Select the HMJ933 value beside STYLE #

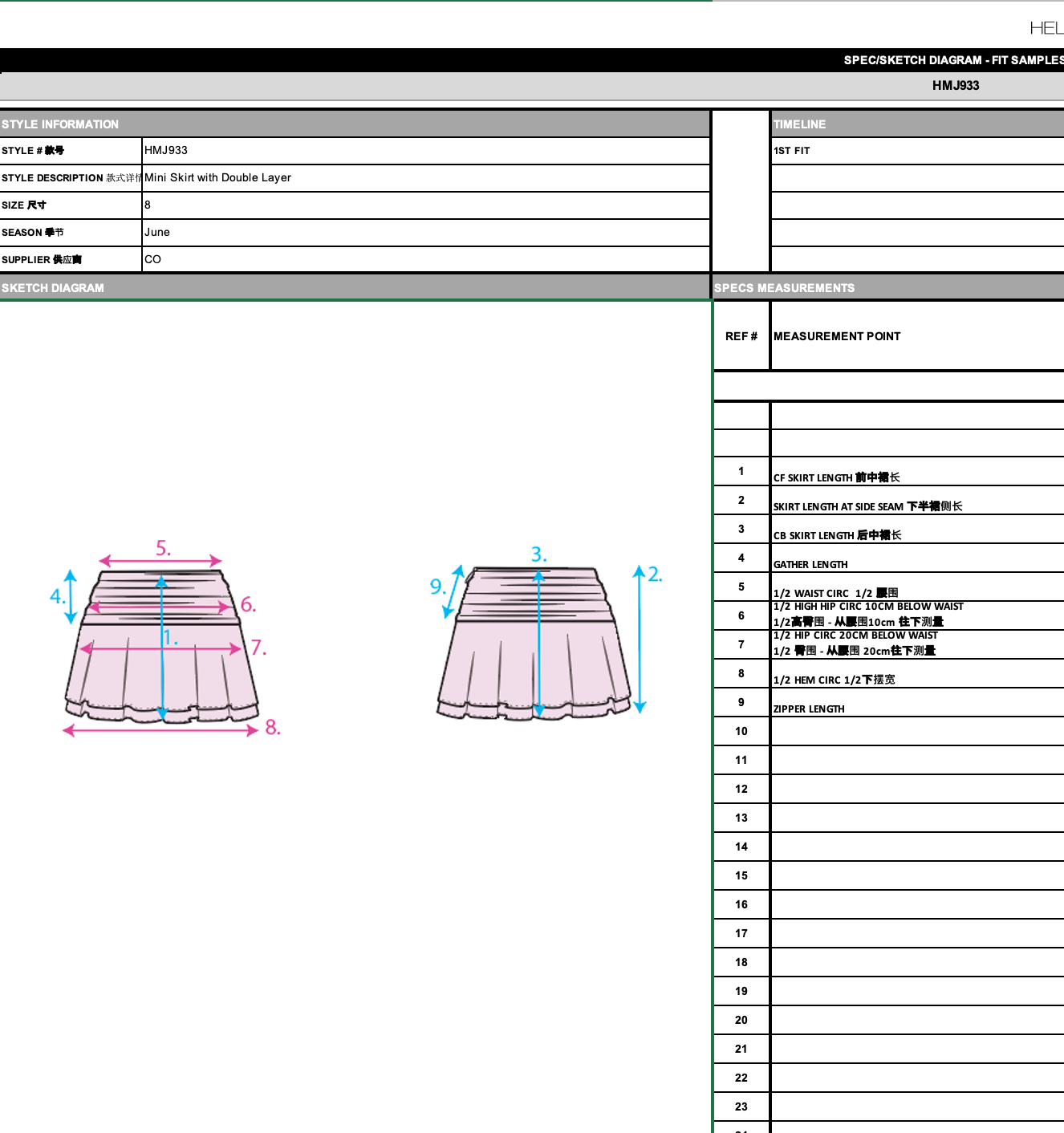pyautogui.click(x=426, y=151)
